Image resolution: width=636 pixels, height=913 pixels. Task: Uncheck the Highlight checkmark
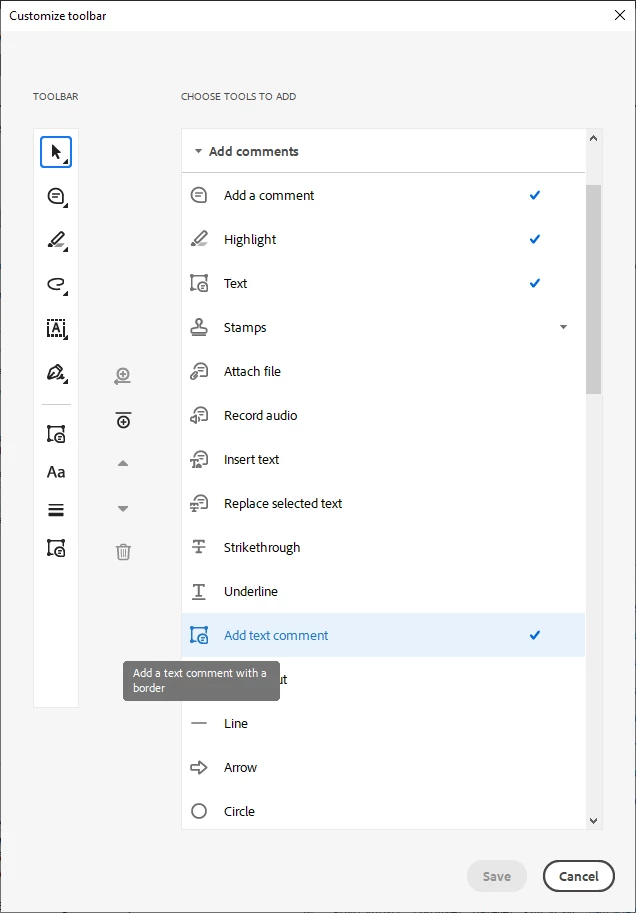[x=535, y=239]
